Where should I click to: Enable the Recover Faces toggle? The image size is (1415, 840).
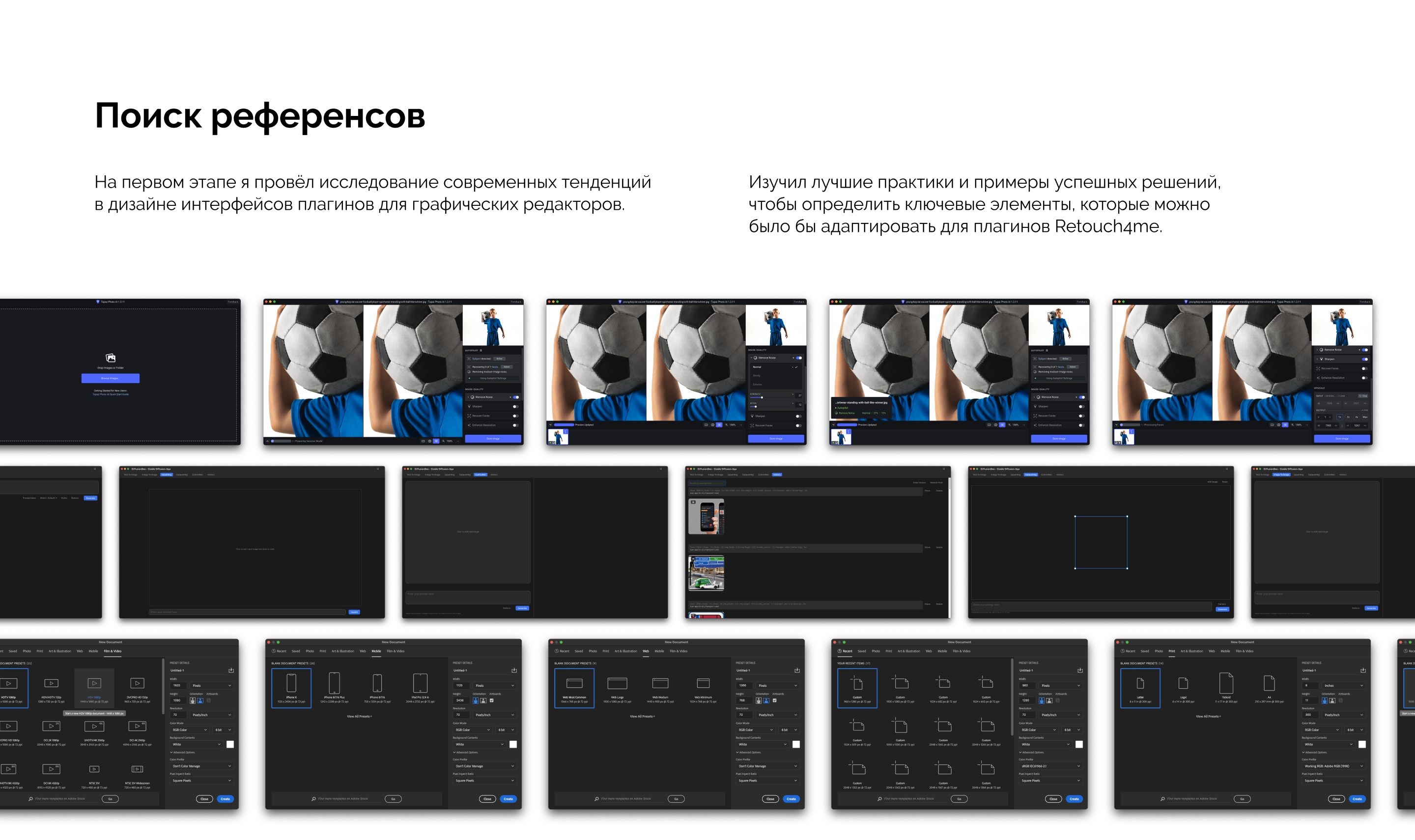[1083, 417]
